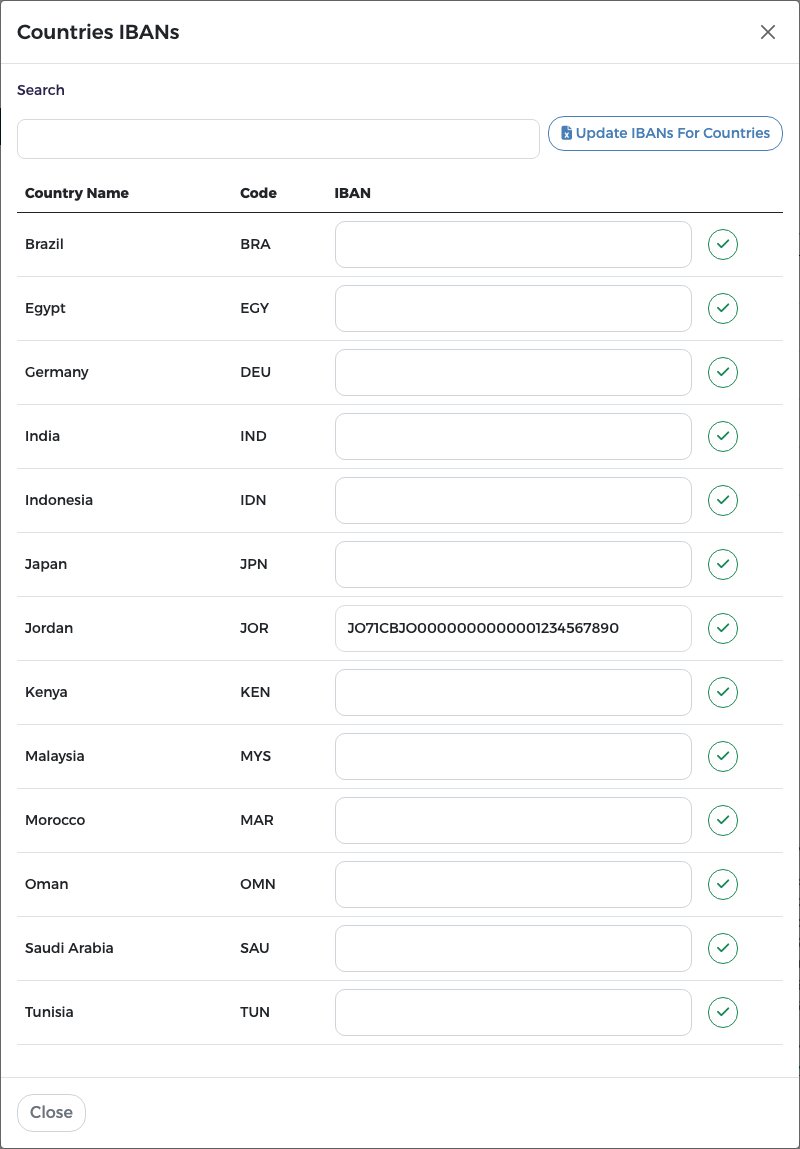Screen dimensions: 800x1149
Task: Select the Brazil country name text
Action: click(44, 245)
